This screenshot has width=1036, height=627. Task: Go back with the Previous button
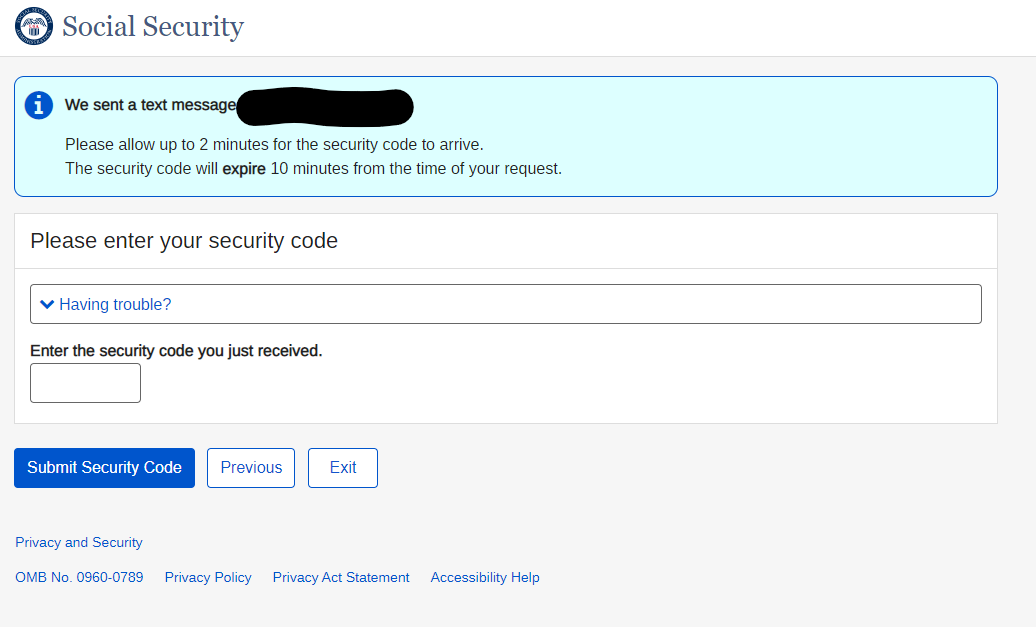pos(251,468)
